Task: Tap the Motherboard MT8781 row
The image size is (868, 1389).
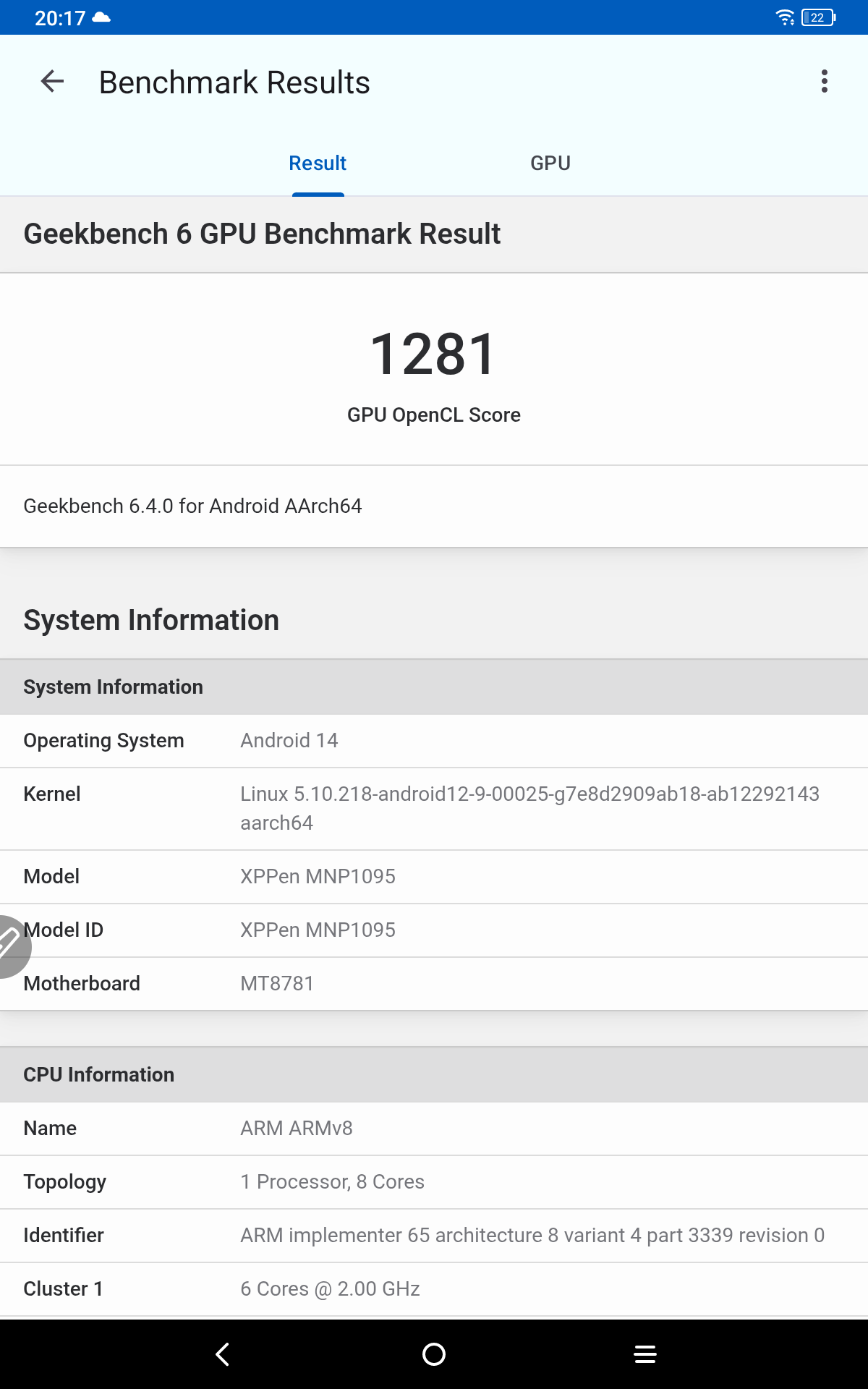Action: click(x=434, y=984)
